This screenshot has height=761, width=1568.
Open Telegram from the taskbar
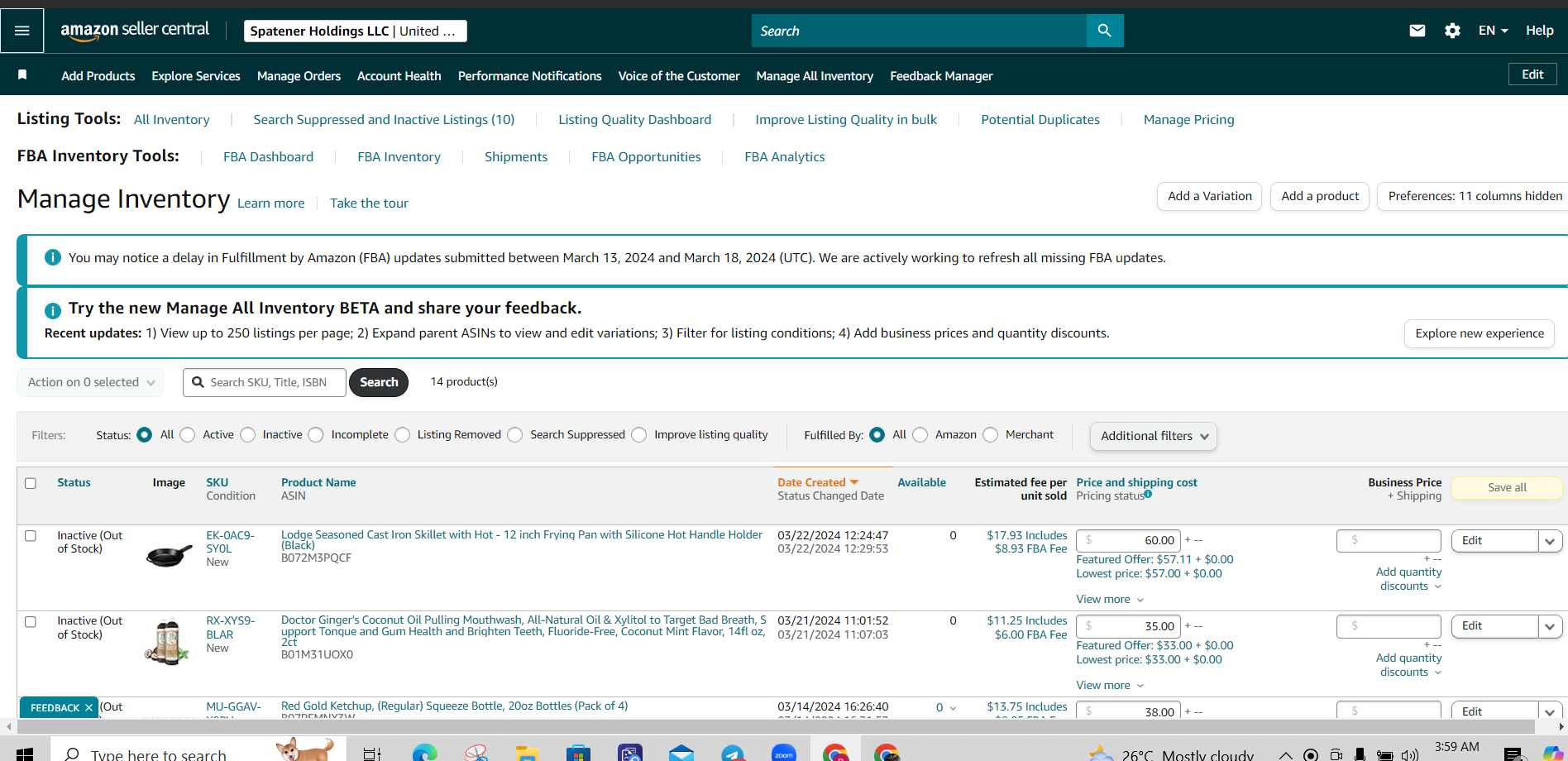pos(733,754)
